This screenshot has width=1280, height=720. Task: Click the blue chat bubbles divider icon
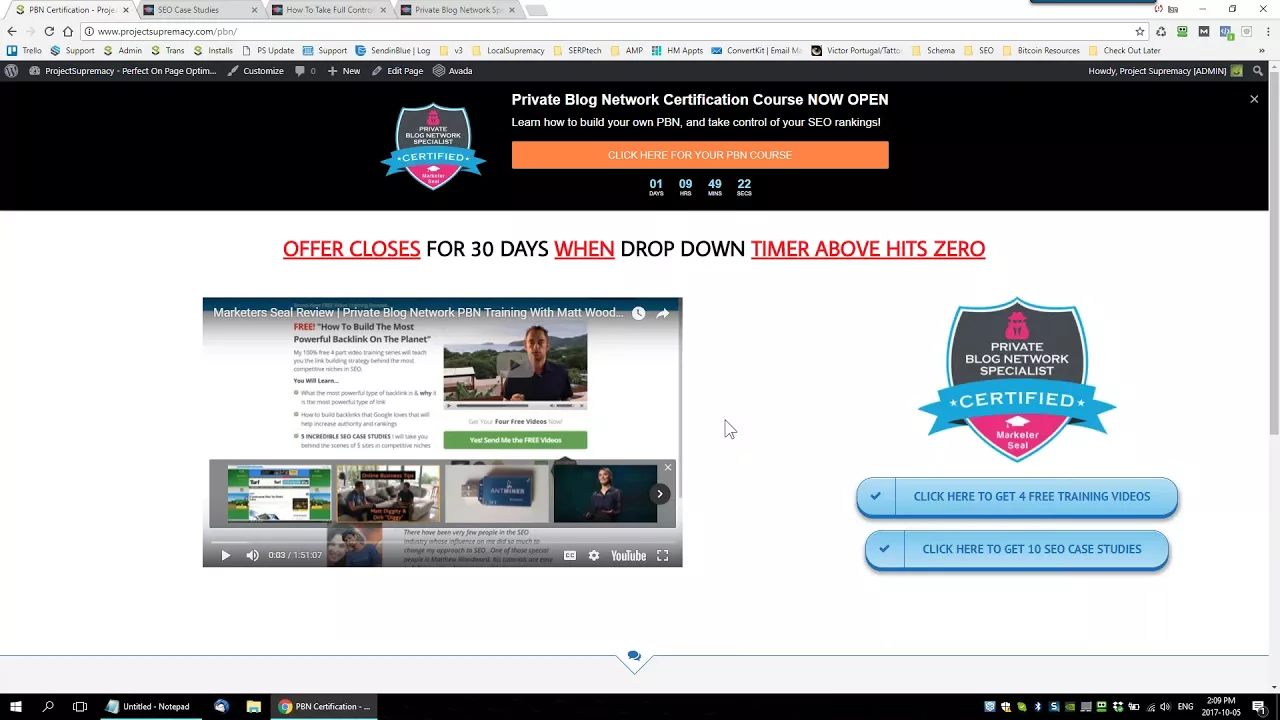pyautogui.click(x=634, y=657)
